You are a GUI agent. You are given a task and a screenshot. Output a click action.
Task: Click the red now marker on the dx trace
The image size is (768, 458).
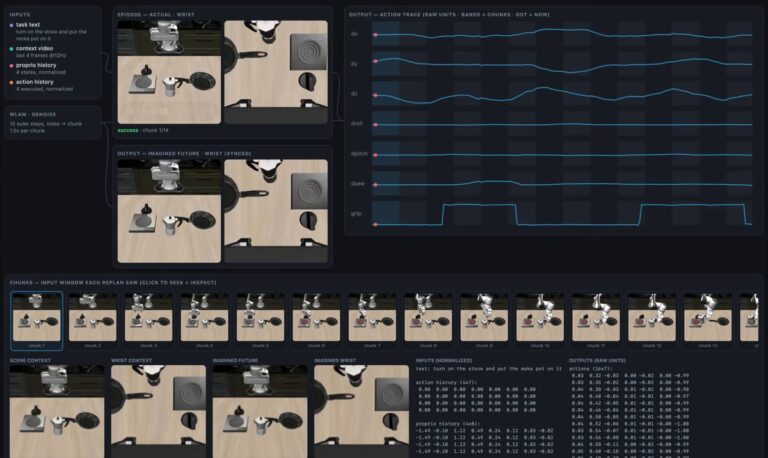click(x=376, y=35)
